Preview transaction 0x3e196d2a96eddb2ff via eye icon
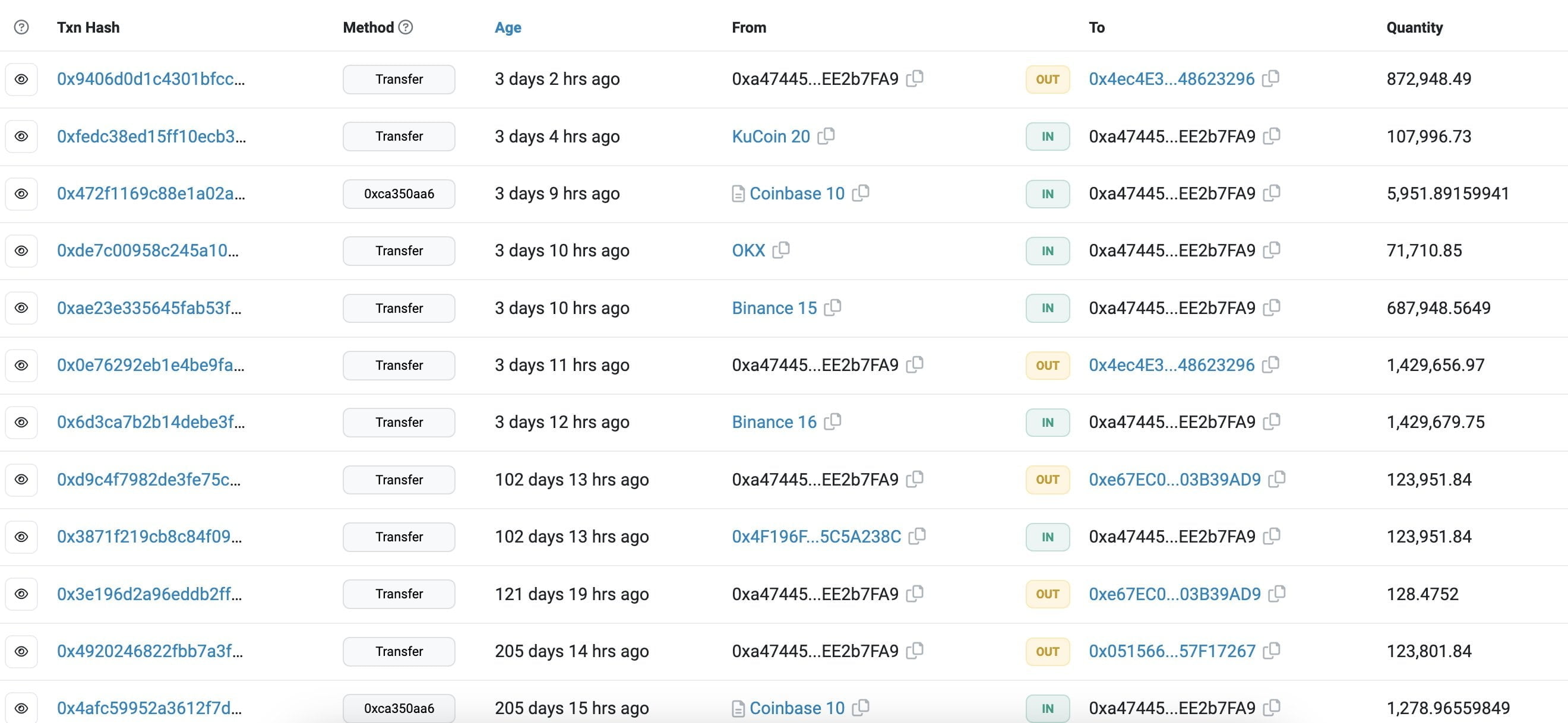 [x=21, y=594]
